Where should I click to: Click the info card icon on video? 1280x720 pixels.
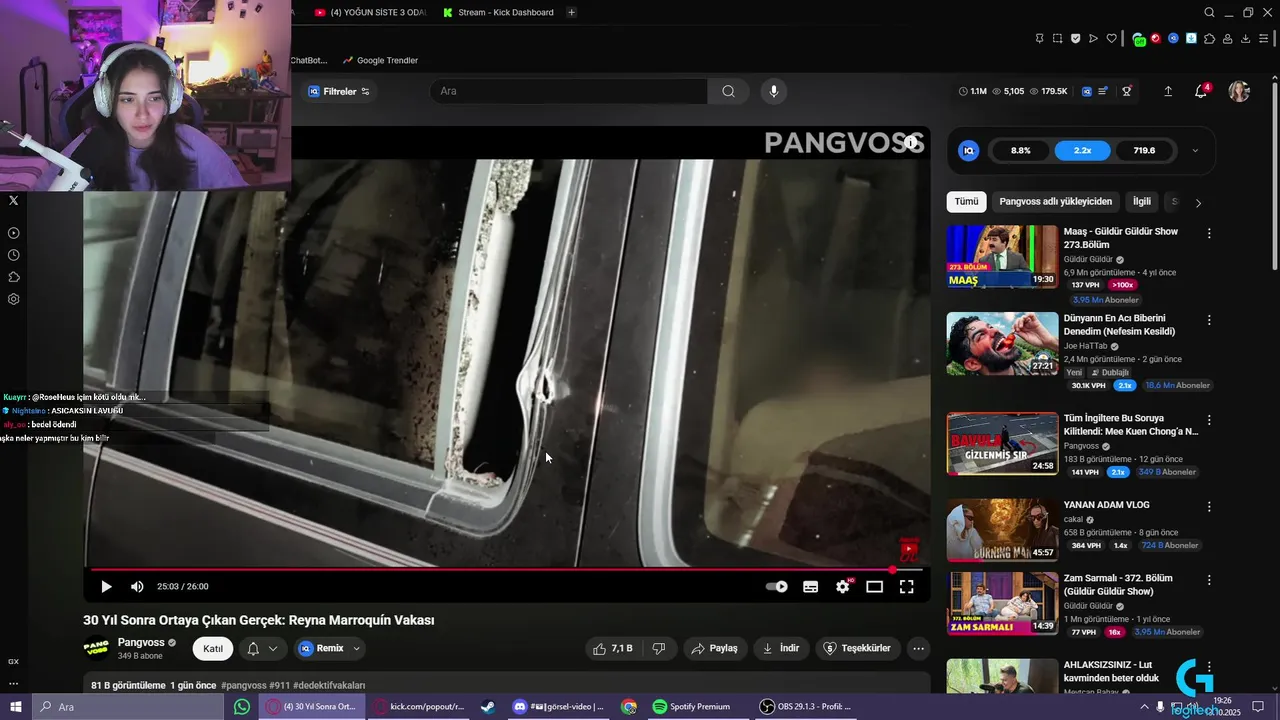click(911, 143)
